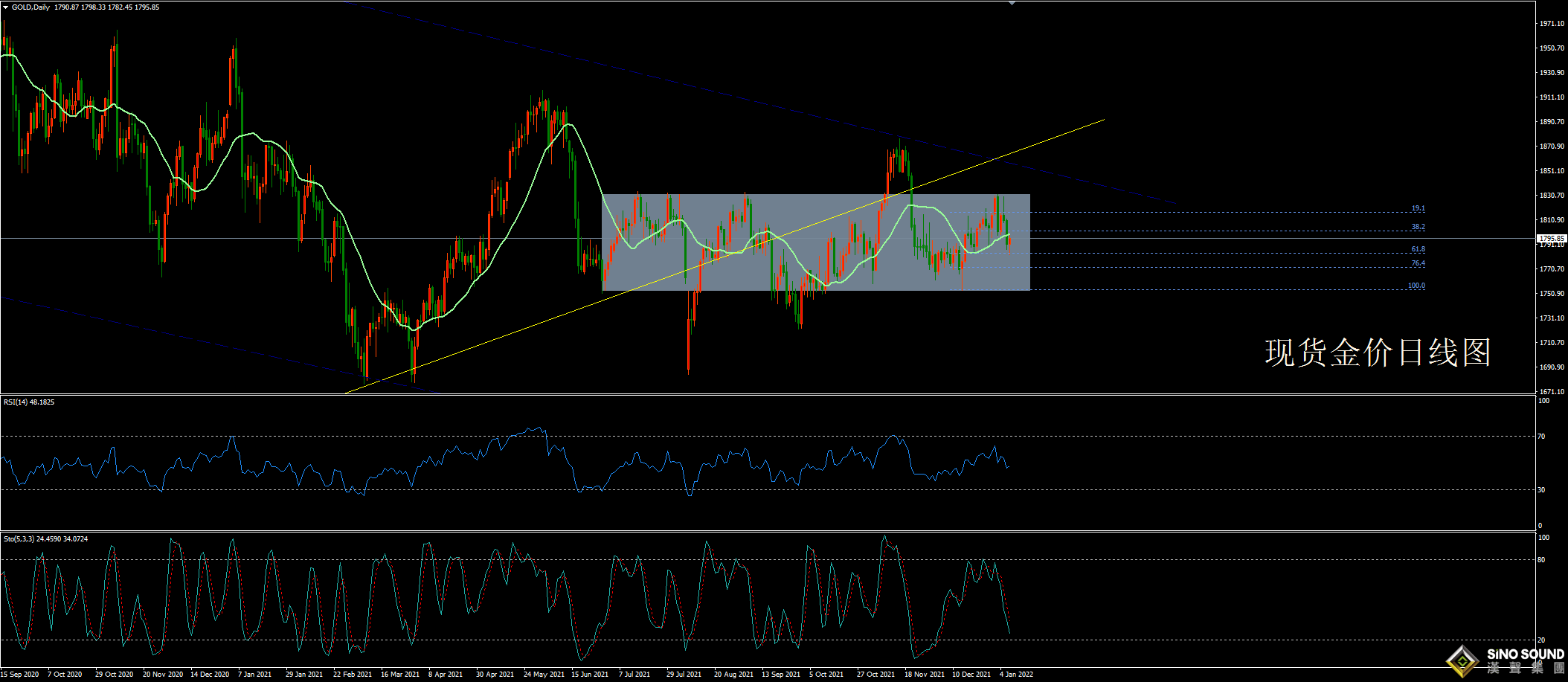Click the 18 Nov 2021 date label
The width and height of the screenshot is (1568, 682).
pos(925,675)
